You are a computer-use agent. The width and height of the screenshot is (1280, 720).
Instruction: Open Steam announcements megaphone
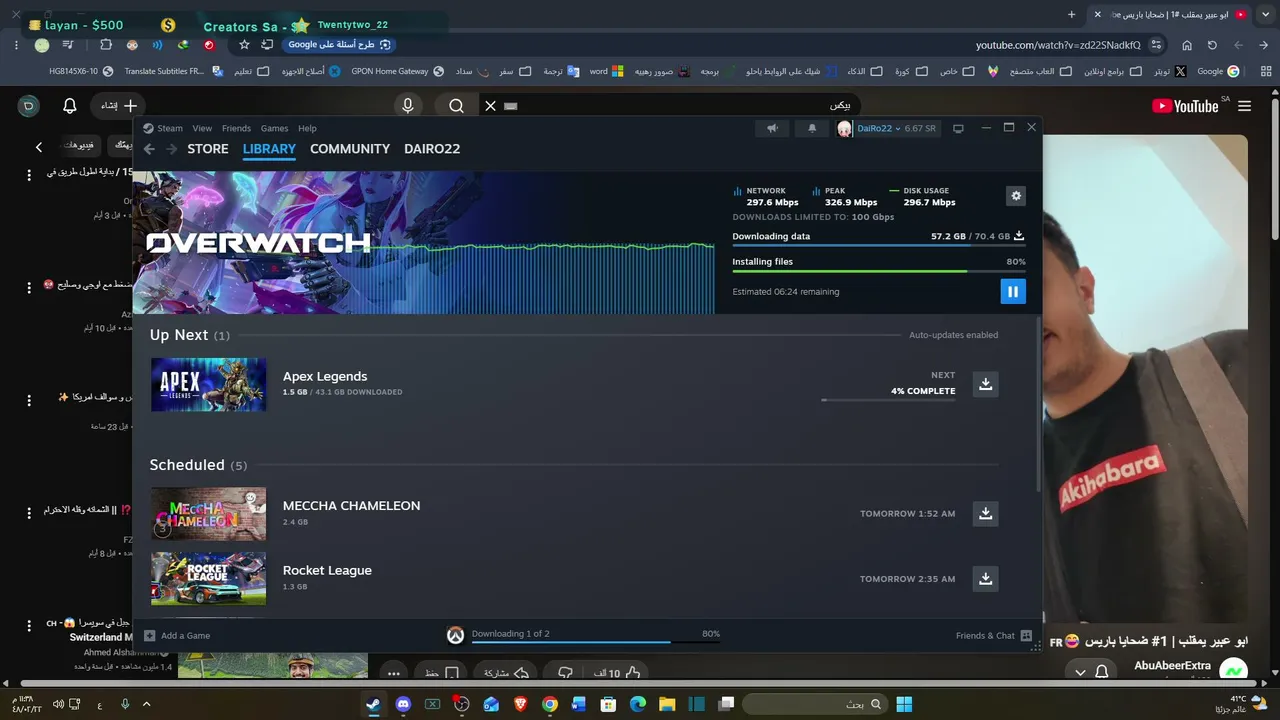coord(772,128)
